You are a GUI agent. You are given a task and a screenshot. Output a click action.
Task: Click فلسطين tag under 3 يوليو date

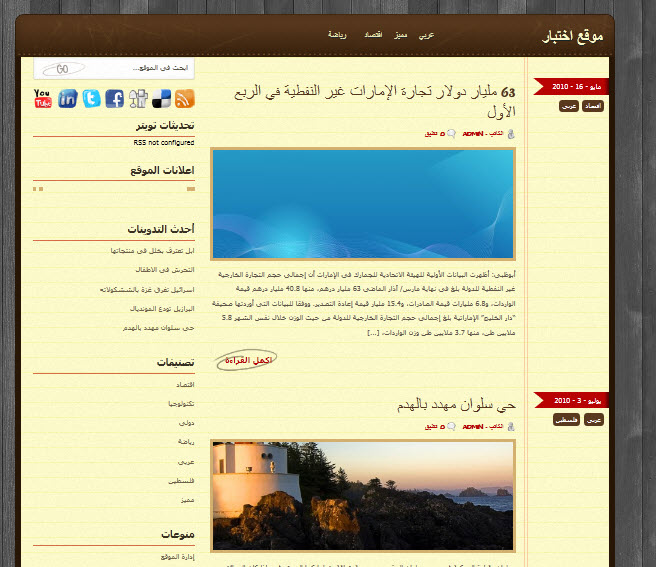566,419
